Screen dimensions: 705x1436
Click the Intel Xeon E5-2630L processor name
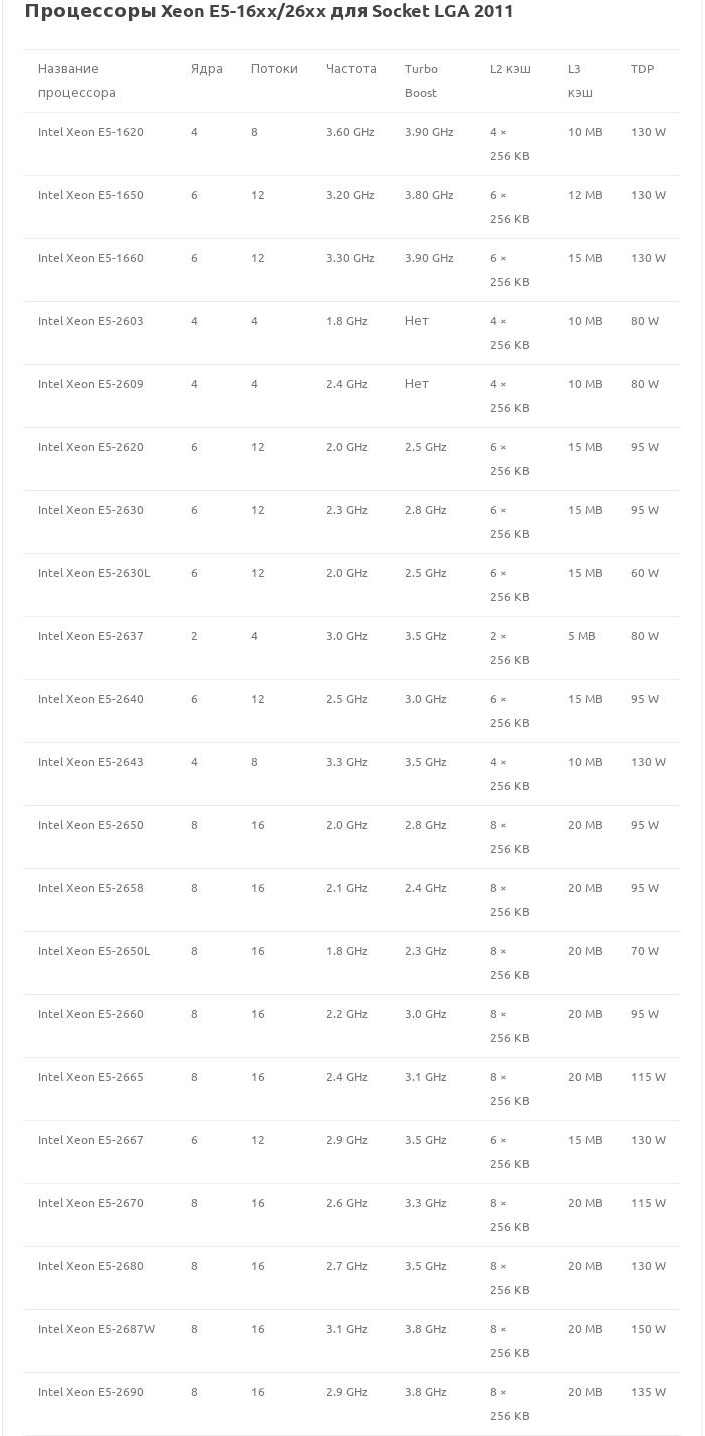click(94, 573)
